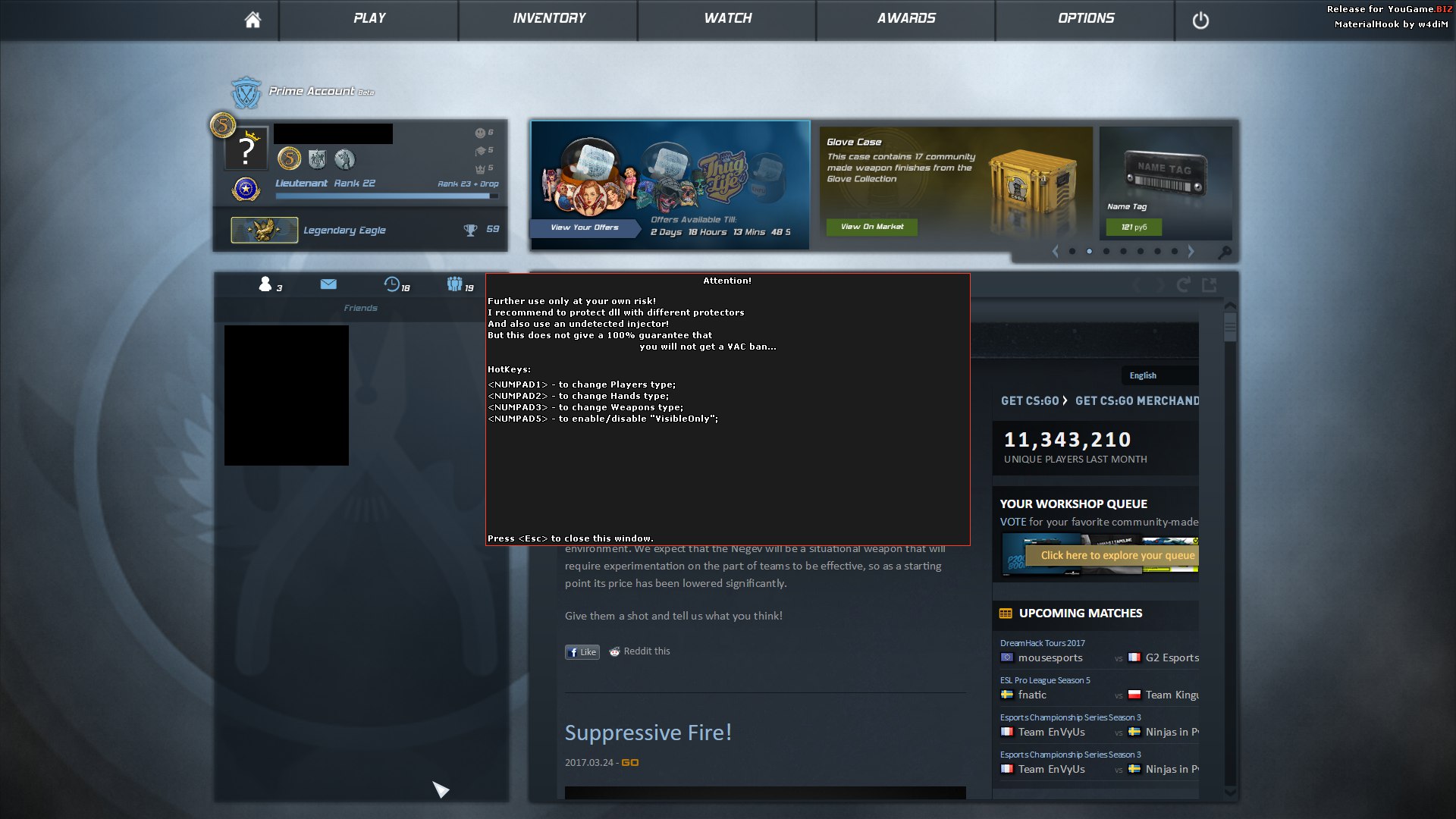Select the sixth carousel page dot
The image size is (1456, 819).
[1157, 251]
